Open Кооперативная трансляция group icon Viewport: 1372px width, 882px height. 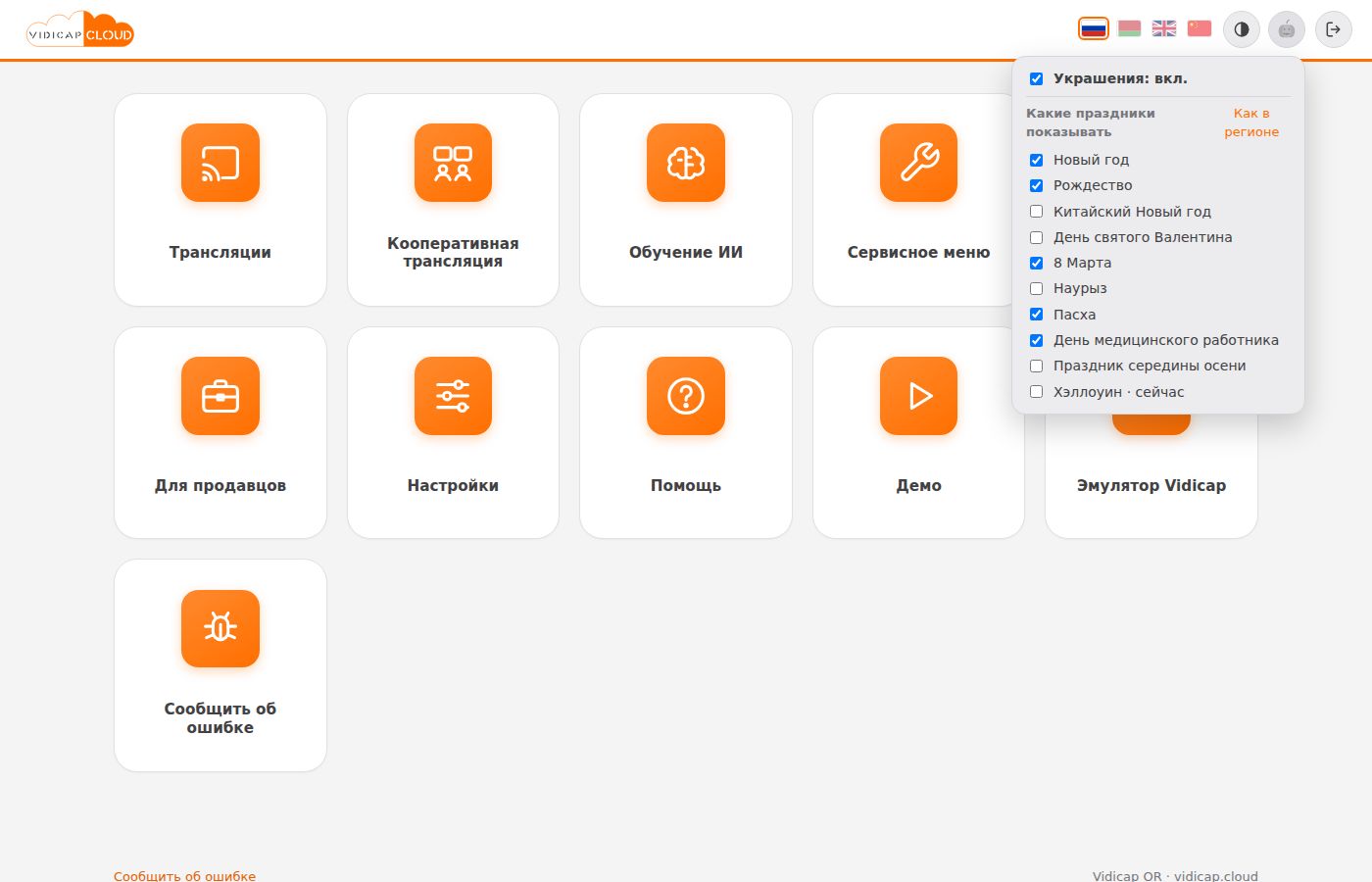pyautogui.click(x=453, y=163)
